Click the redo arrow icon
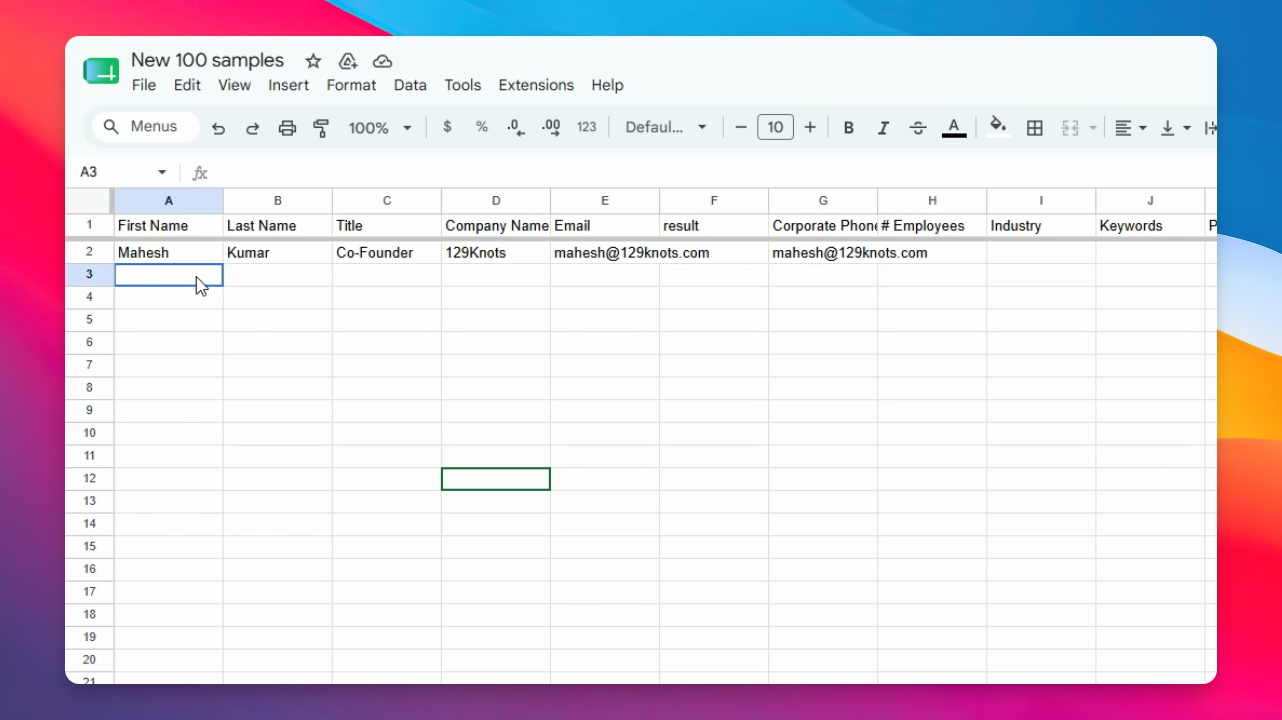 click(253, 128)
